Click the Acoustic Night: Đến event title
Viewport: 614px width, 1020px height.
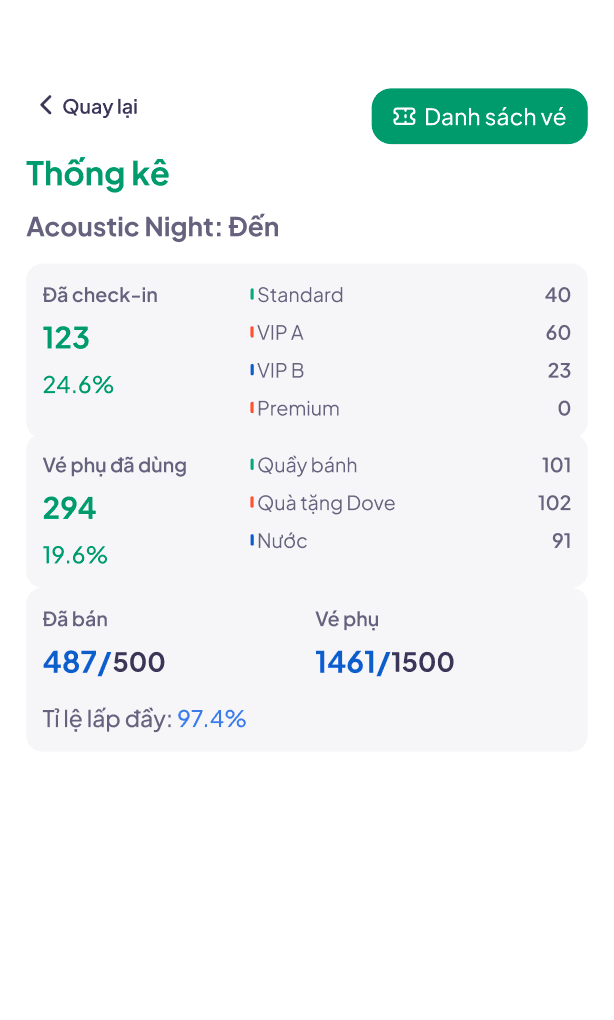pos(152,227)
